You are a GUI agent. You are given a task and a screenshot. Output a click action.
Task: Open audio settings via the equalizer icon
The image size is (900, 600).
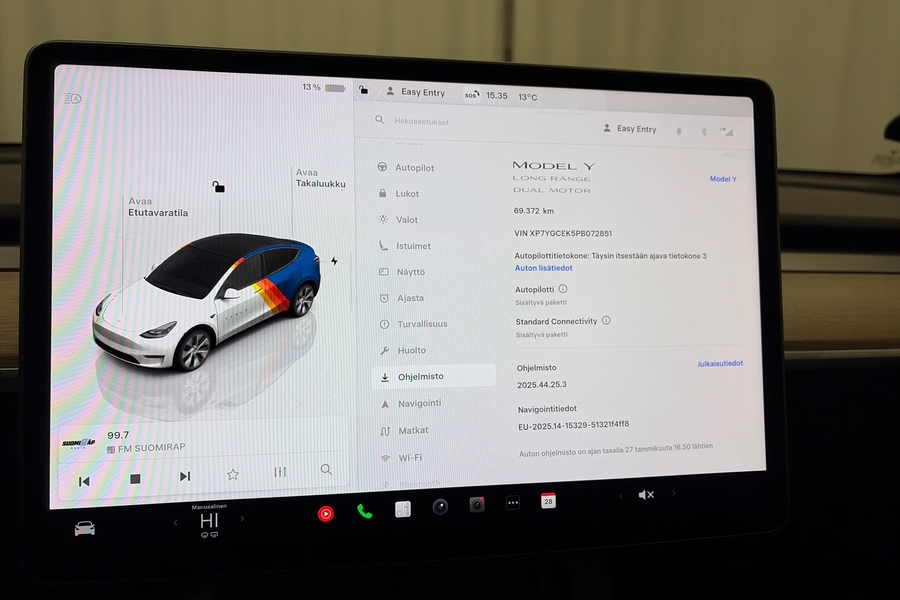click(x=279, y=471)
